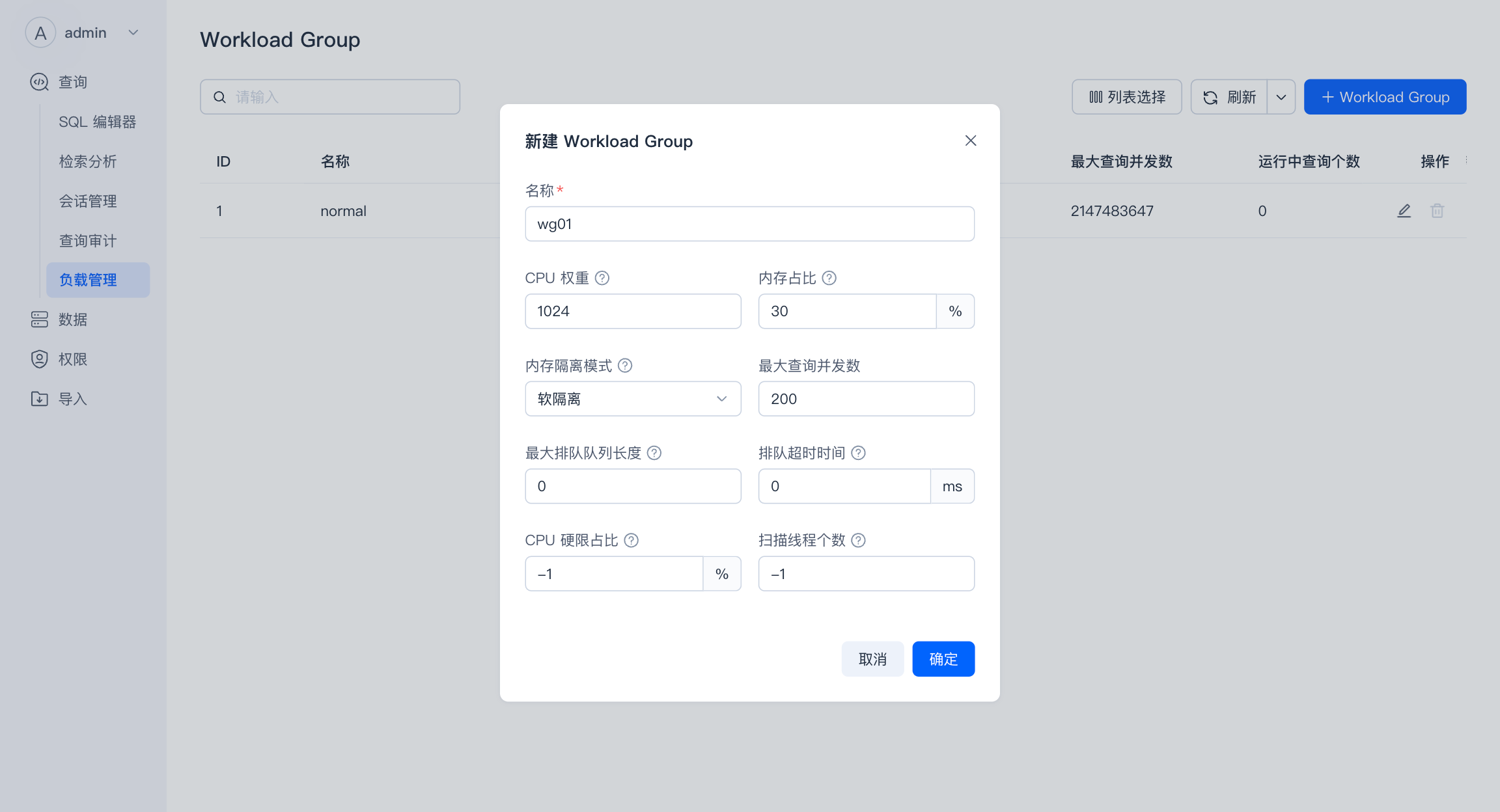Click edit pencil icon for normal row
The image size is (1500, 812).
pyautogui.click(x=1404, y=211)
